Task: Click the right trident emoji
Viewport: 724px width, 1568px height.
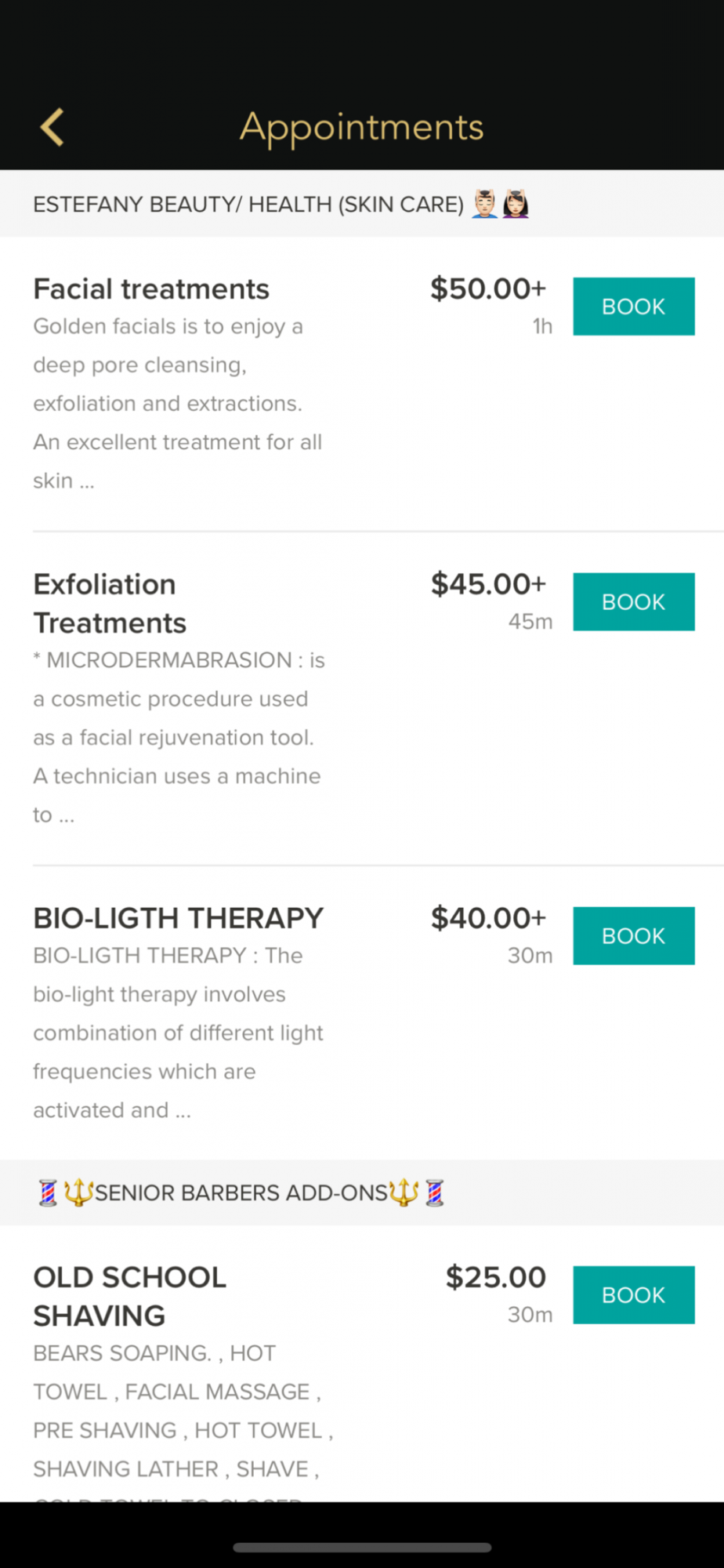Action: (404, 1192)
